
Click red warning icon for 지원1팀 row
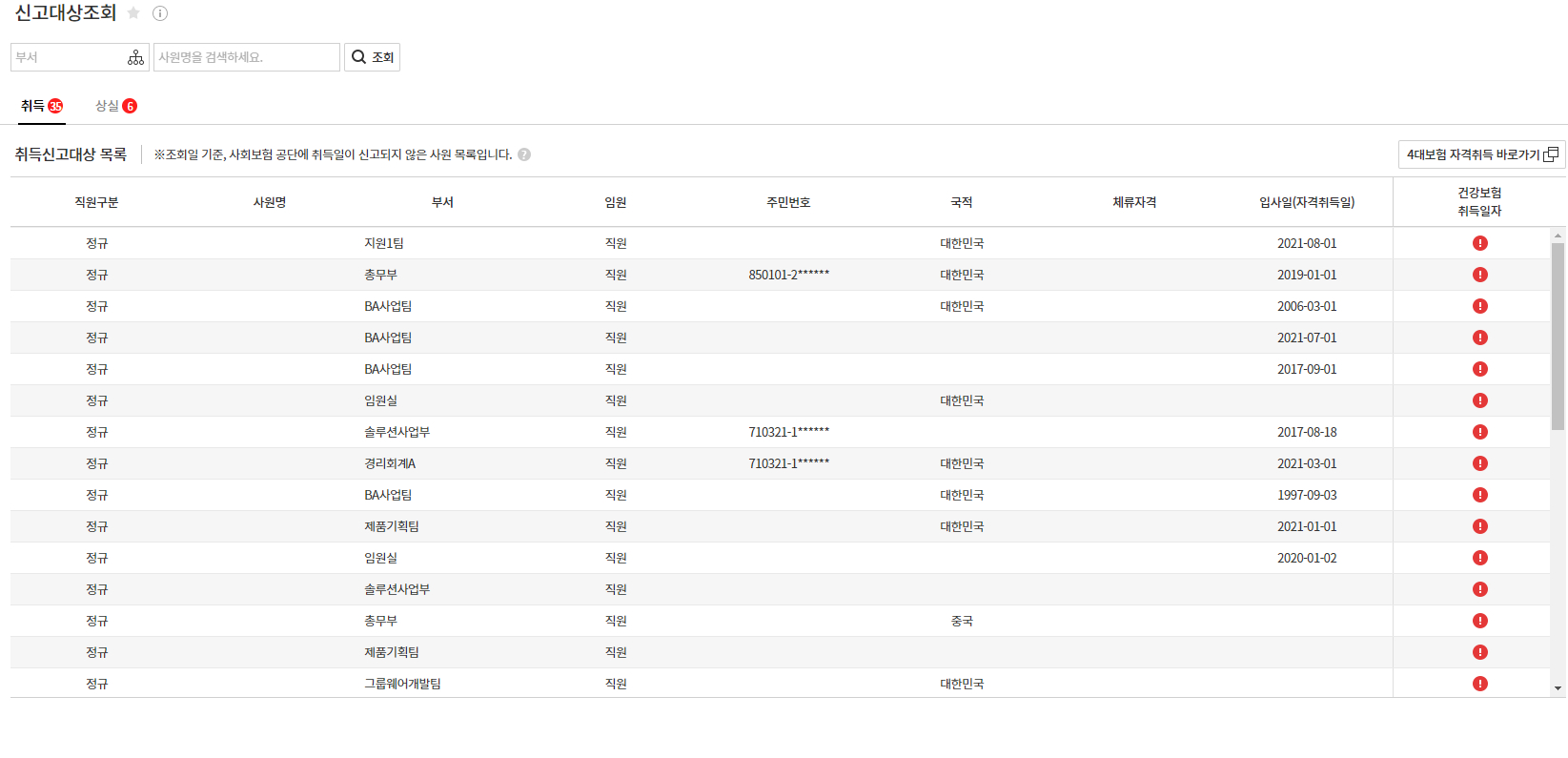coord(1479,243)
